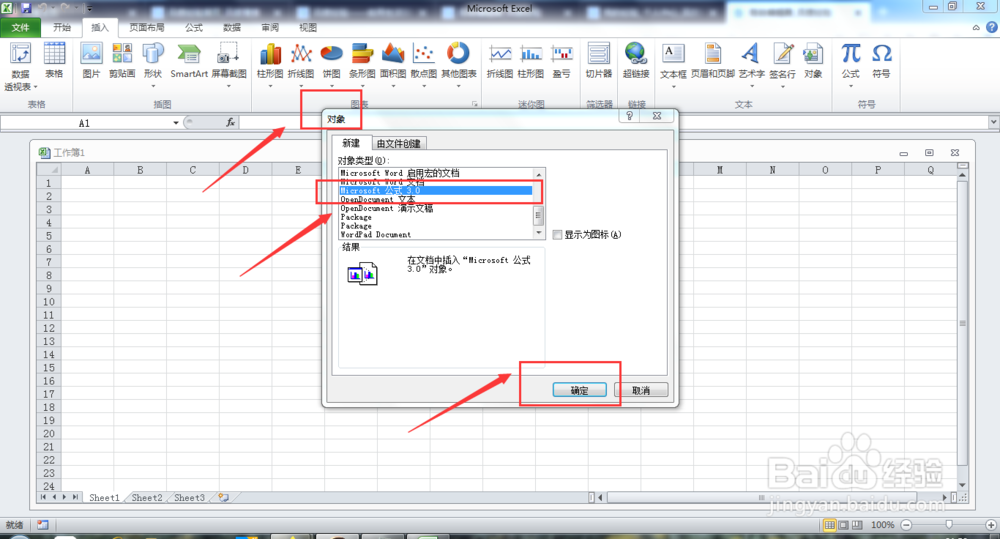Confirm with the OK (确定) button

tap(580, 390)
